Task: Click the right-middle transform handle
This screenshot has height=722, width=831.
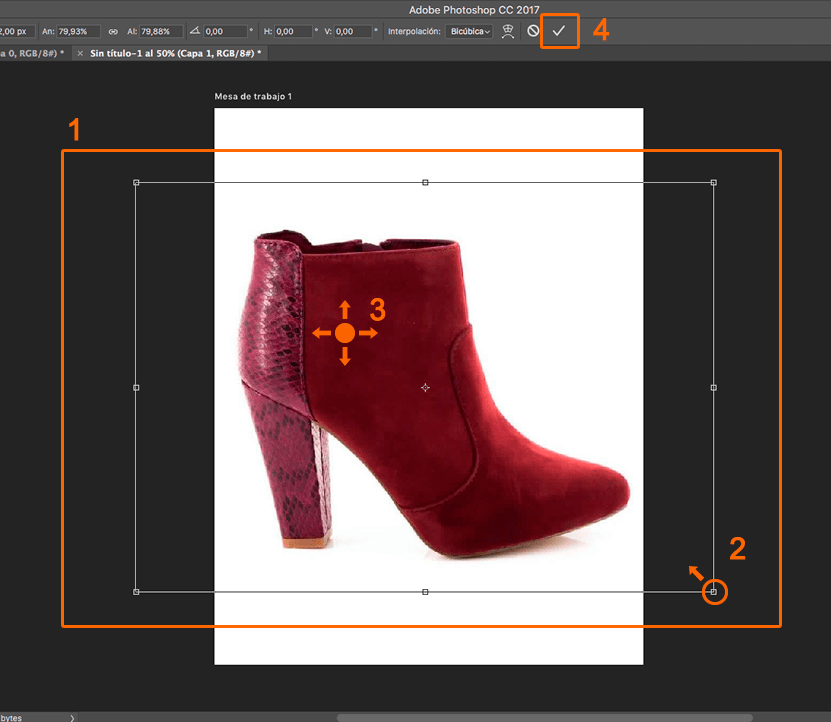Action: click(x=713, y=387)
